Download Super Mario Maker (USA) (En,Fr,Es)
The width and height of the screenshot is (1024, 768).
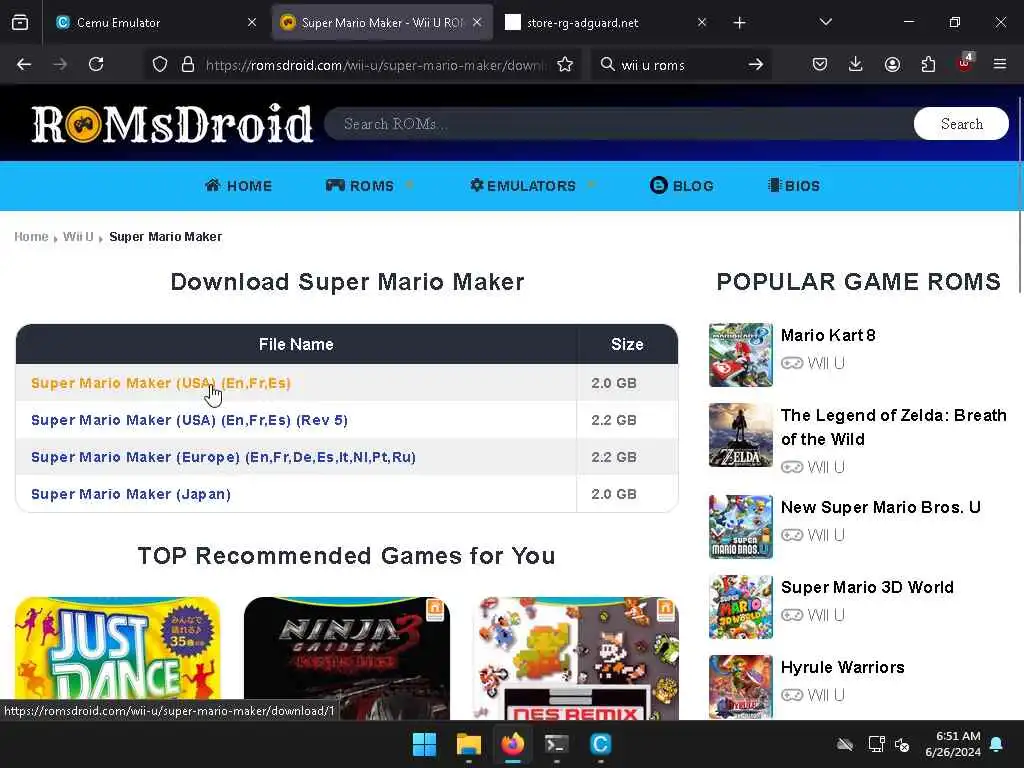click(x=161, y=383)
